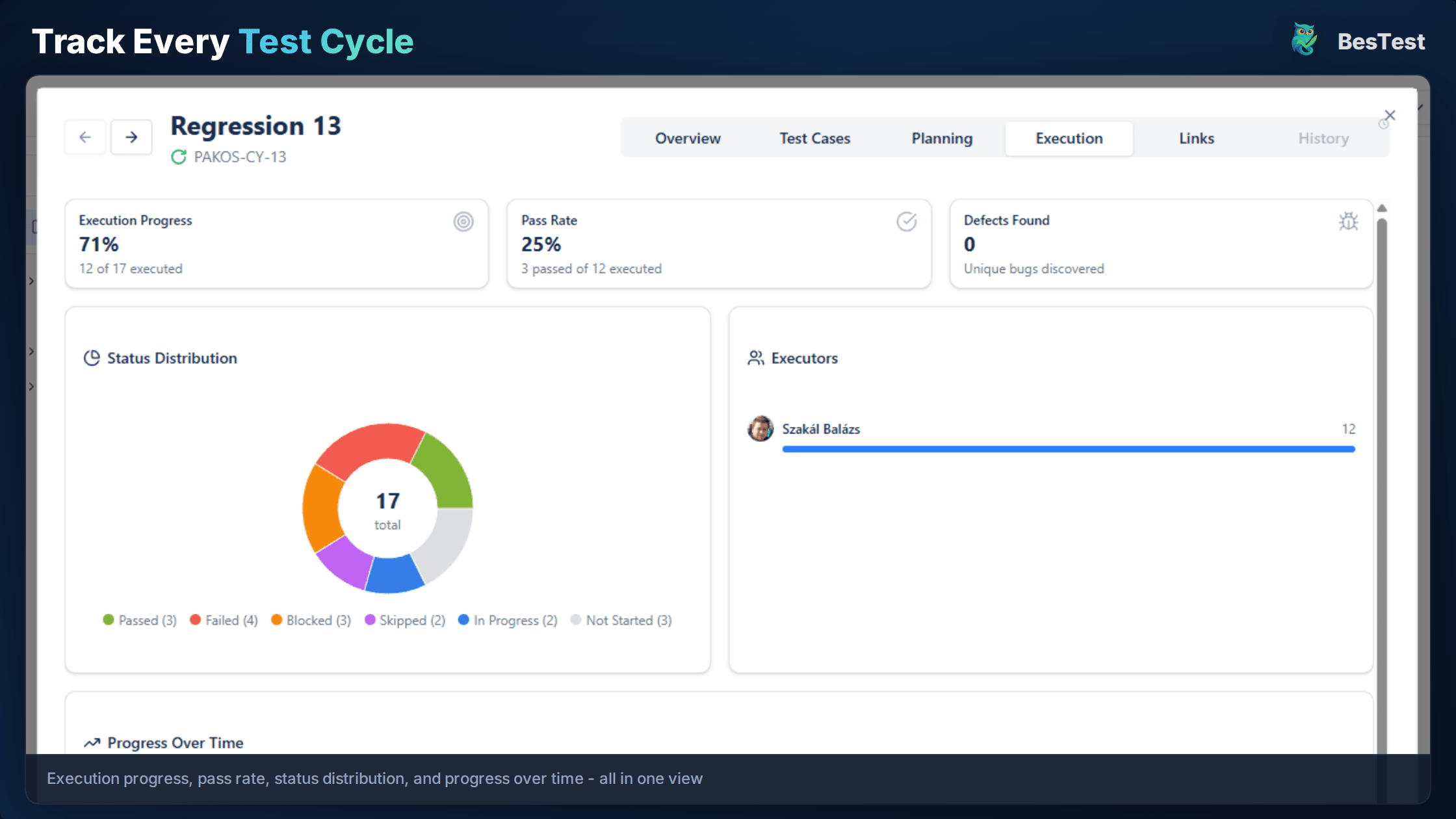Click the trend icon beside Progress Over Time
Viewport: 1456px width, 819px height.
[x=91, y=742]
